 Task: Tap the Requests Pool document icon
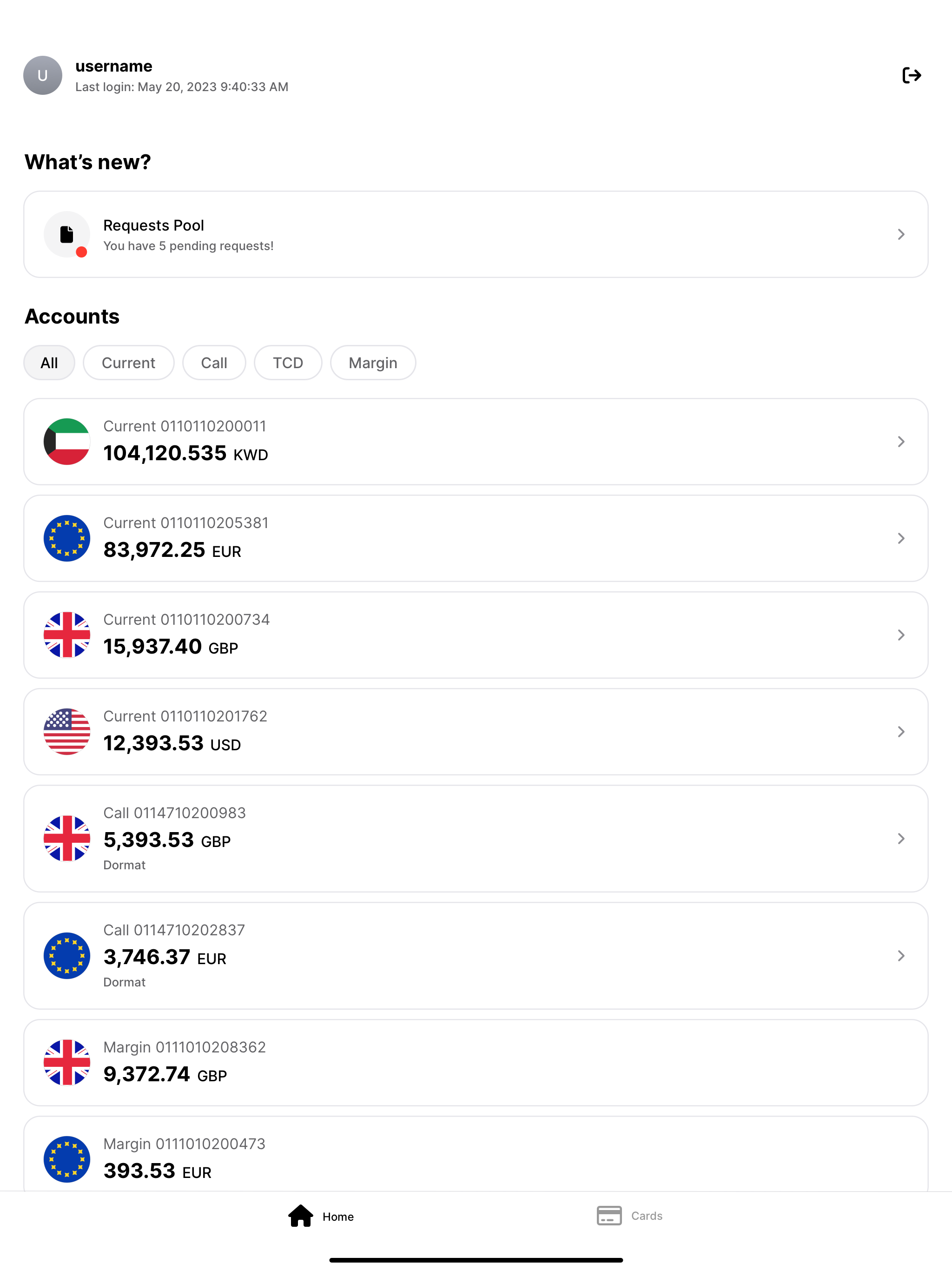pos(67,234)
